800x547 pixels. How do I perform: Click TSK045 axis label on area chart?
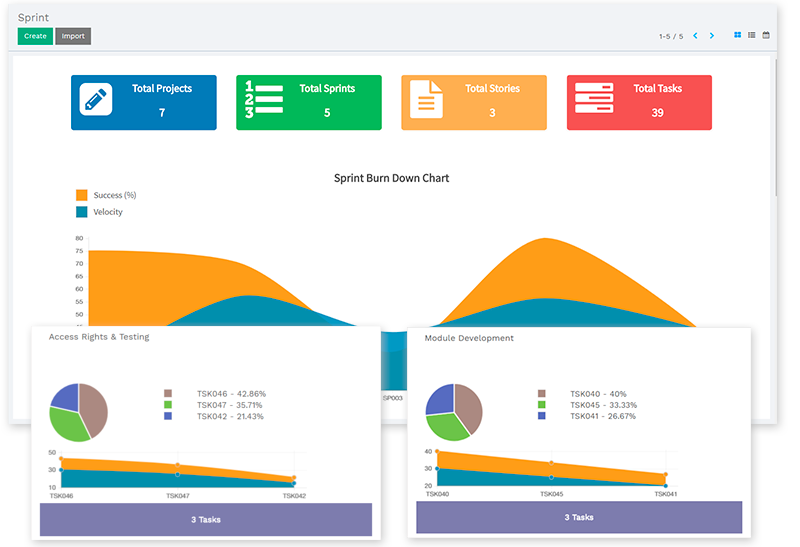pos(552,494)
